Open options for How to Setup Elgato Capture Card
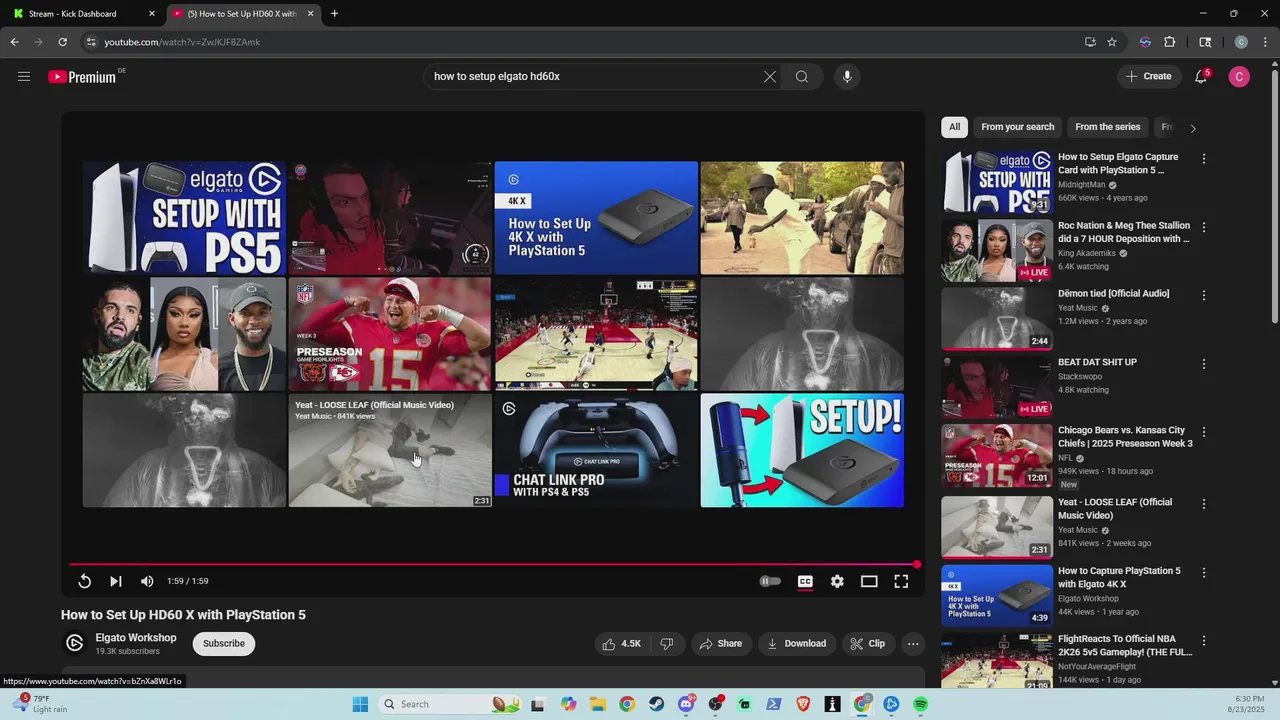Image resolution: width=1280 pixels, height=720 pixels. (1204, 159)
